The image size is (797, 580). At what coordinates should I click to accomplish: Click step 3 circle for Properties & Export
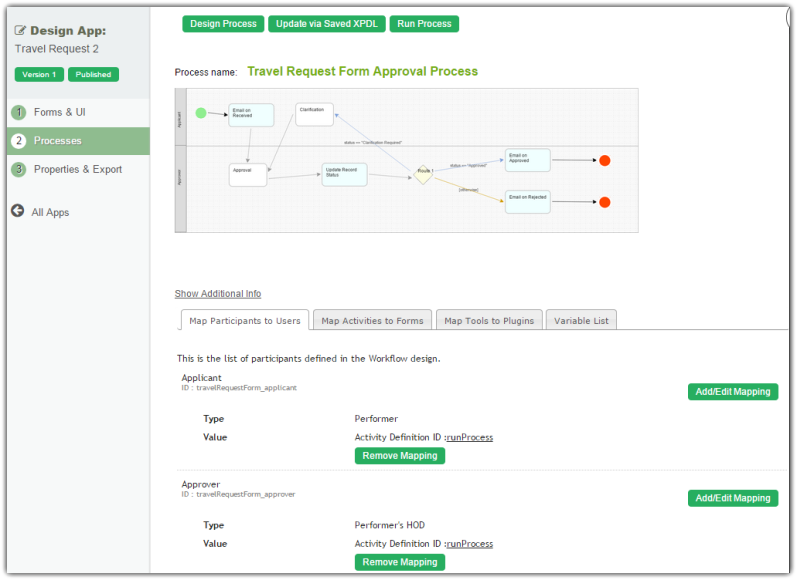tap(18, 169)
